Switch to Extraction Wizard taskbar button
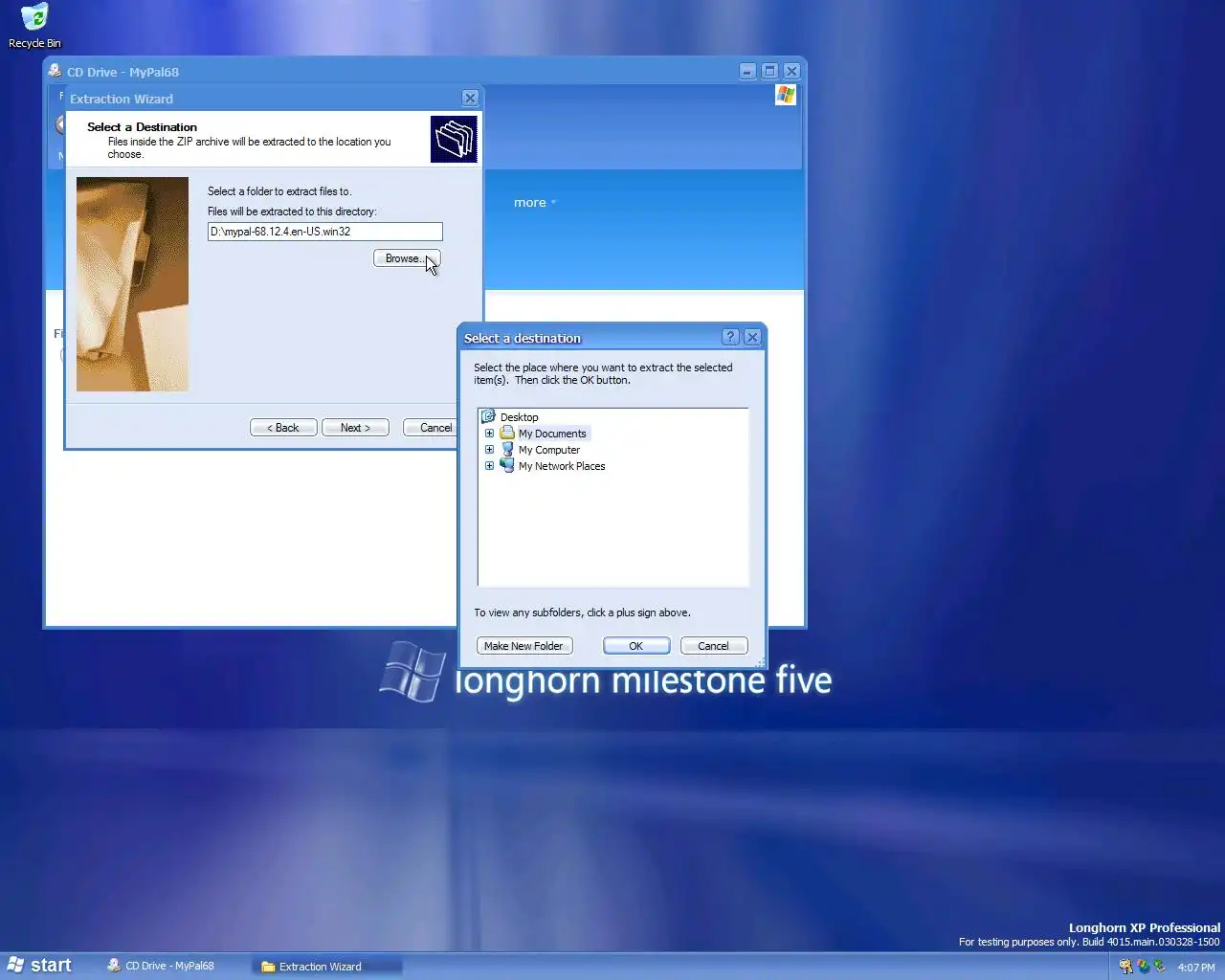1225x980 pixels. (327, 967)
